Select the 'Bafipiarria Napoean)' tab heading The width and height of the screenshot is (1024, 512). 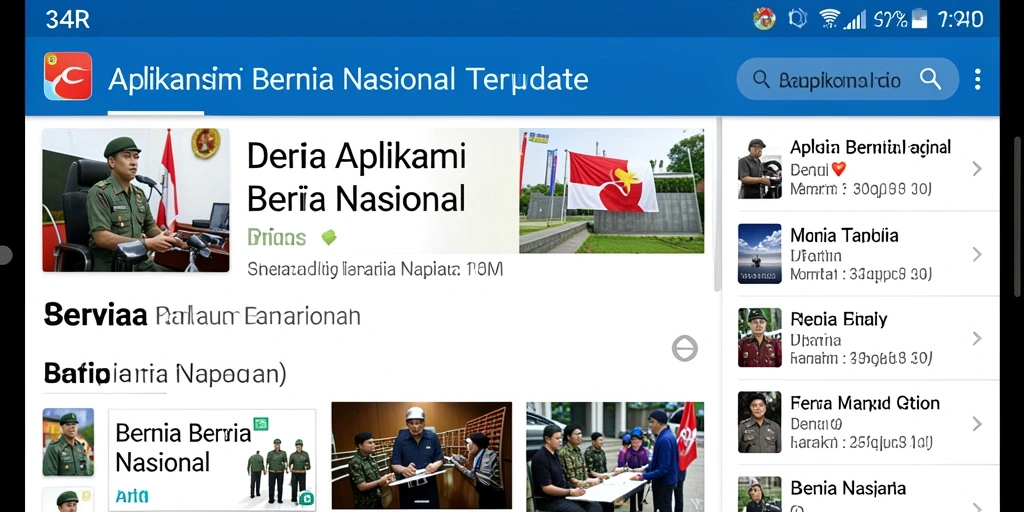tap(165, 374)
